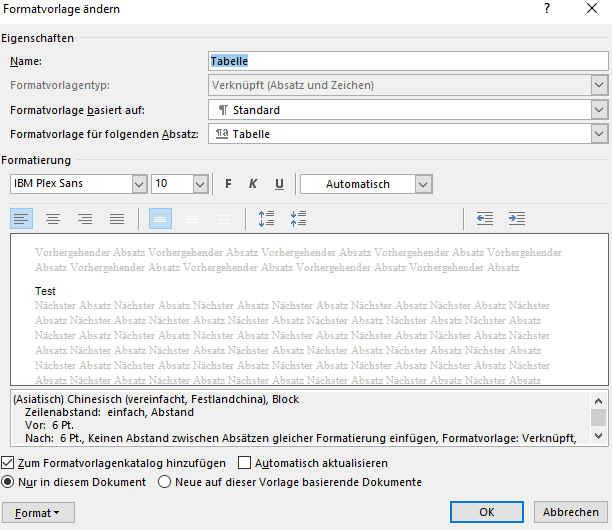Open the help question mark
The image size is (612, 530).
click(547, 9)
